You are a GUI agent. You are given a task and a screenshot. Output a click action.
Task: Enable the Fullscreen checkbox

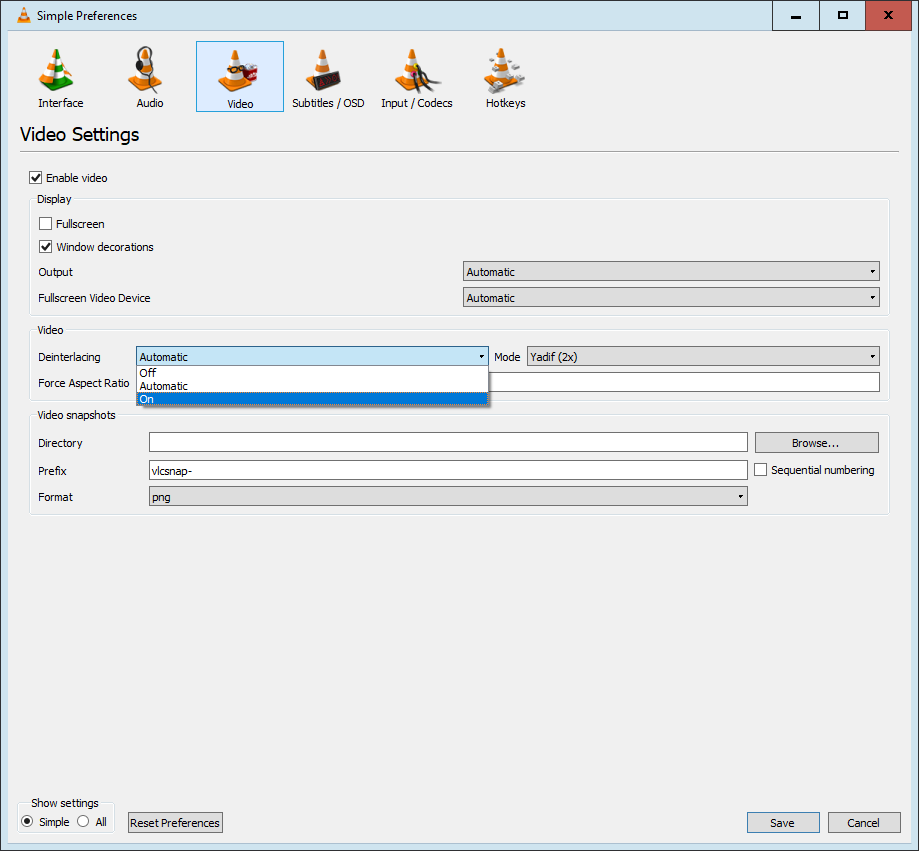point(45,223)
